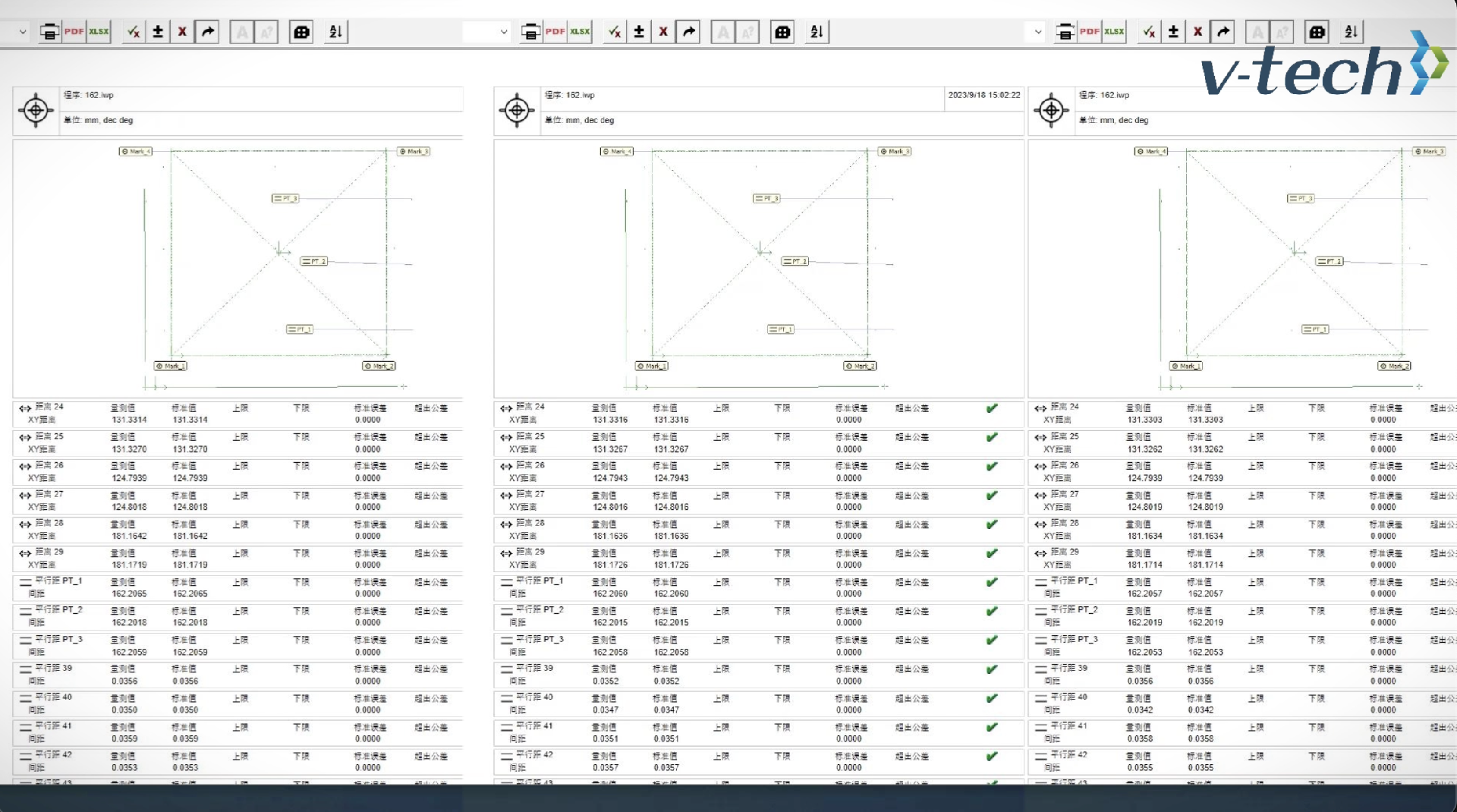The width and height of the screenshot is (1457, 812).
Task: Click the crosshair target icon, middle report header
Action: (517, 111)
